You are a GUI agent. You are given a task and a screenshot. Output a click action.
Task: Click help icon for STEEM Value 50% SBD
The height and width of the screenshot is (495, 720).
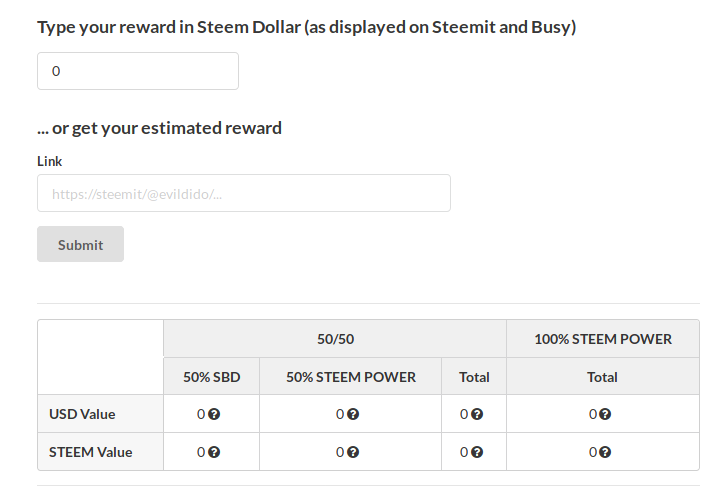pyautogui.click(x=214, y=452)
